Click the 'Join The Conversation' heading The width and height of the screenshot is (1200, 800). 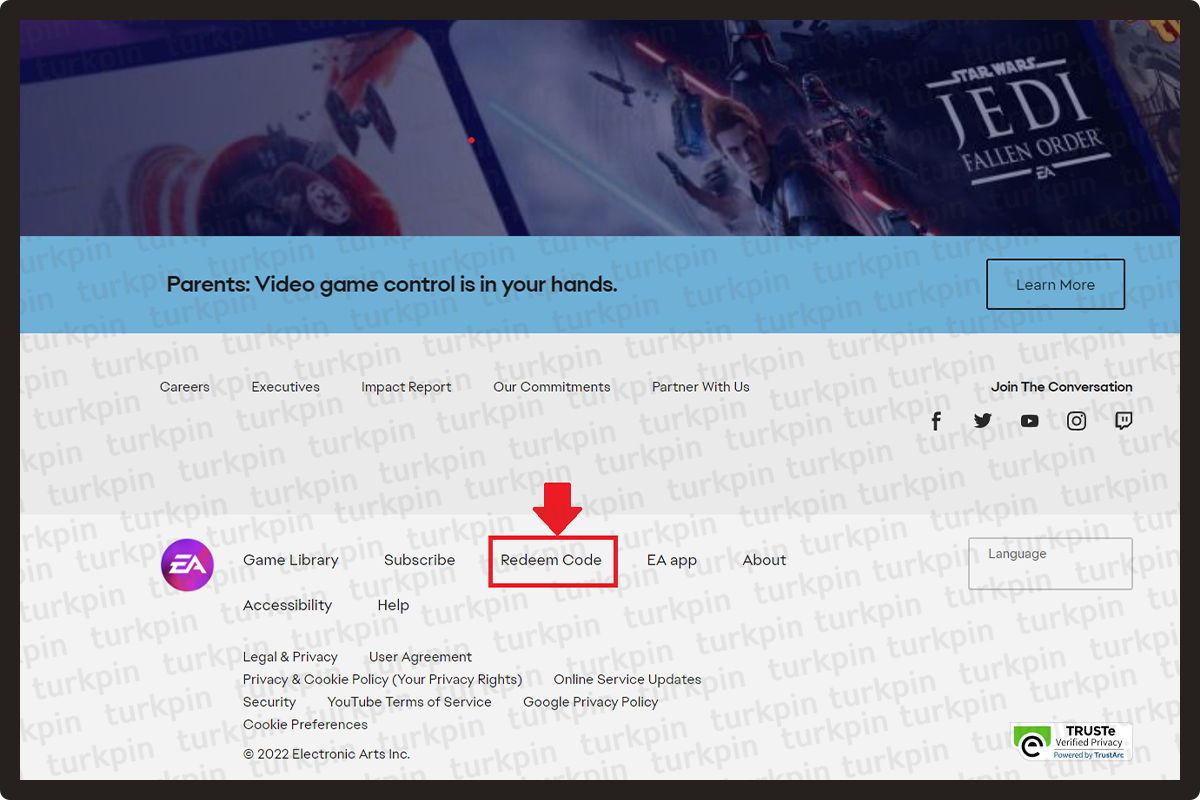[1062, 387]
